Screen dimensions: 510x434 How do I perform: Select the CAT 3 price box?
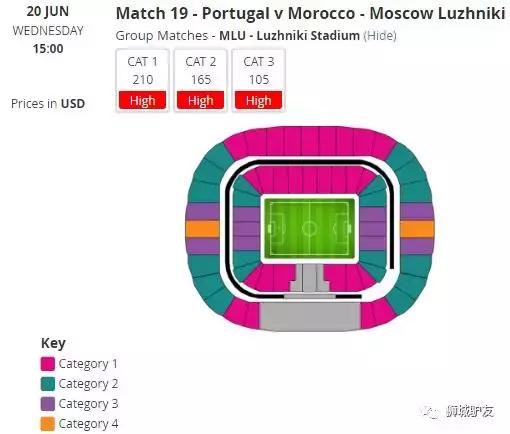259,80
